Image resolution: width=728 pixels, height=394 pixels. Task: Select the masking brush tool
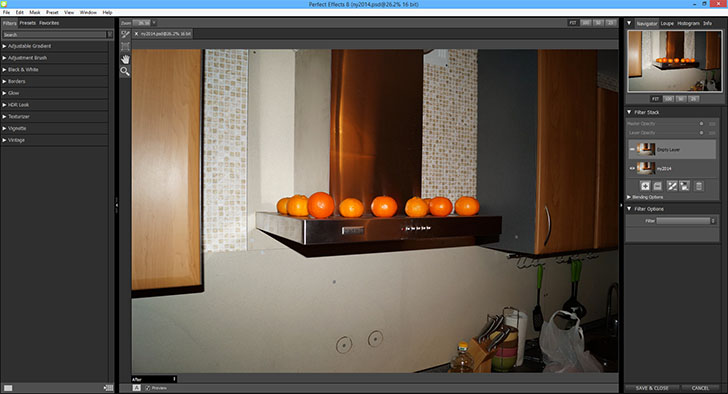125,35
